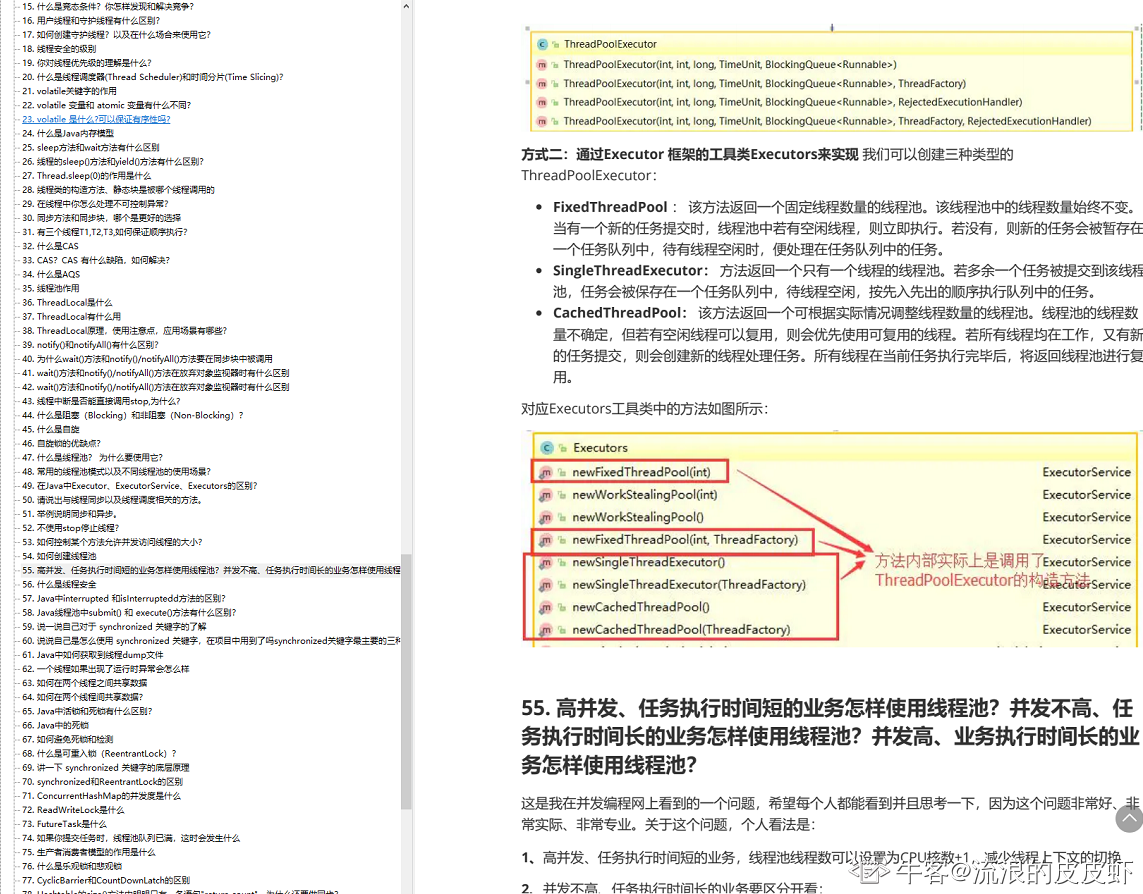Go to outline item 66 Java中的死锁

coord(55,725)
